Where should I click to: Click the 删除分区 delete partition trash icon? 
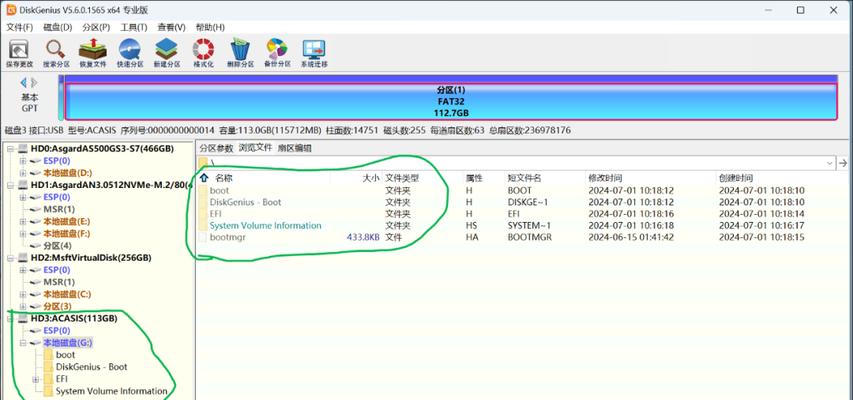(x=240, y=53)
